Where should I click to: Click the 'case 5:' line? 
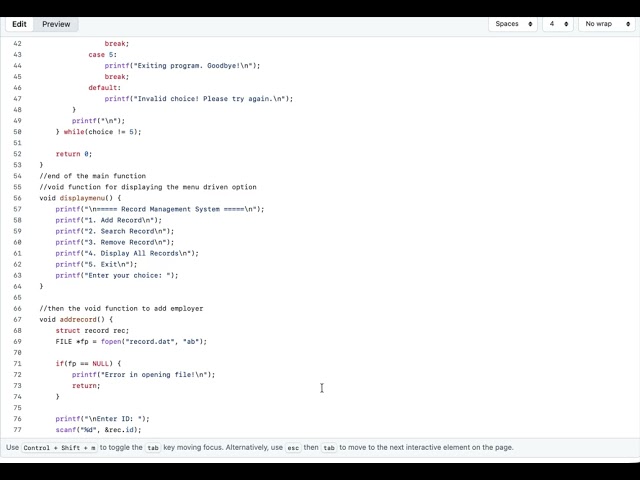[x=102, y=55]
